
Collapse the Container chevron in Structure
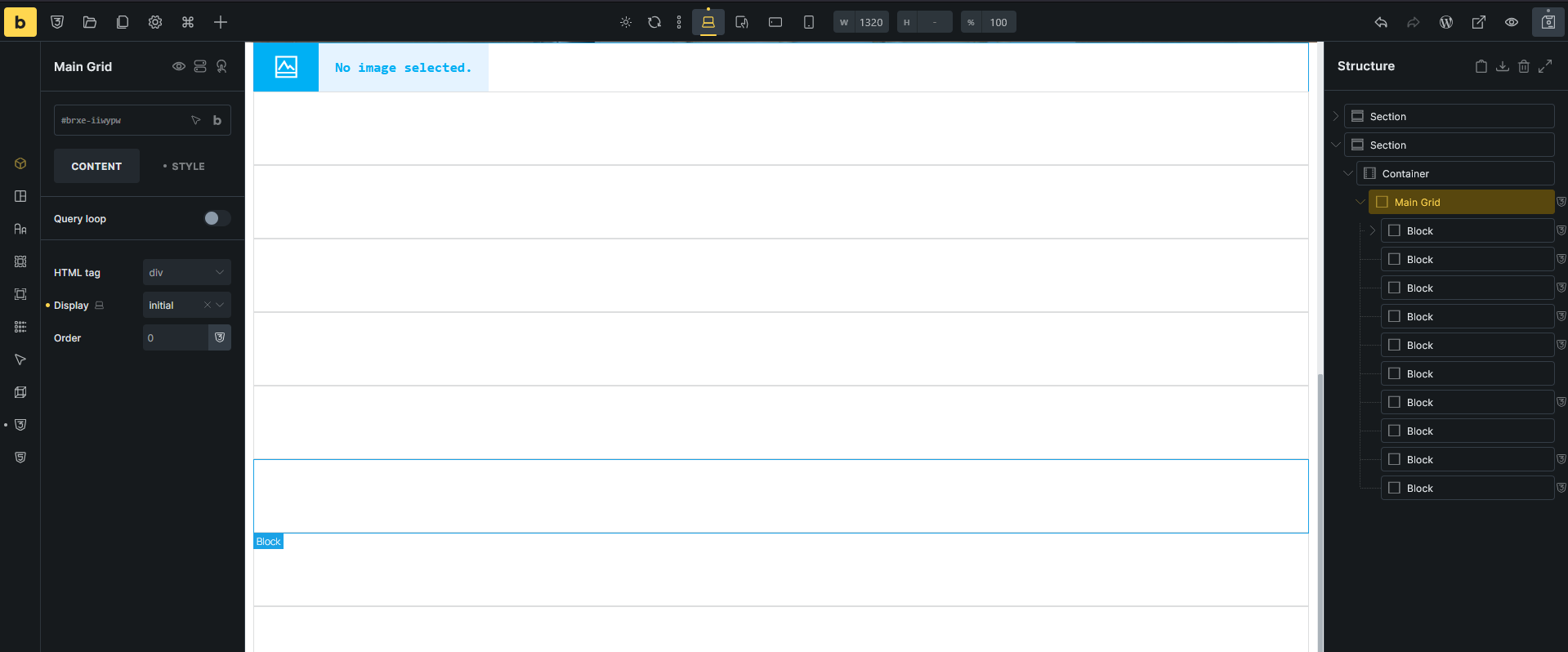click(1348, 173)
